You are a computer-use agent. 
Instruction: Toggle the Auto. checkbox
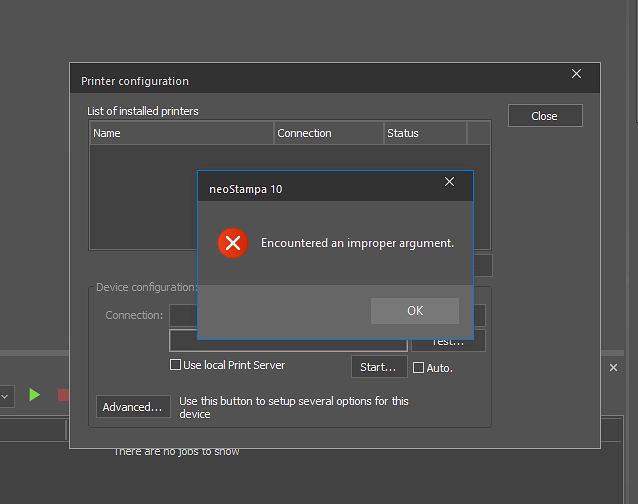[418, 368]
